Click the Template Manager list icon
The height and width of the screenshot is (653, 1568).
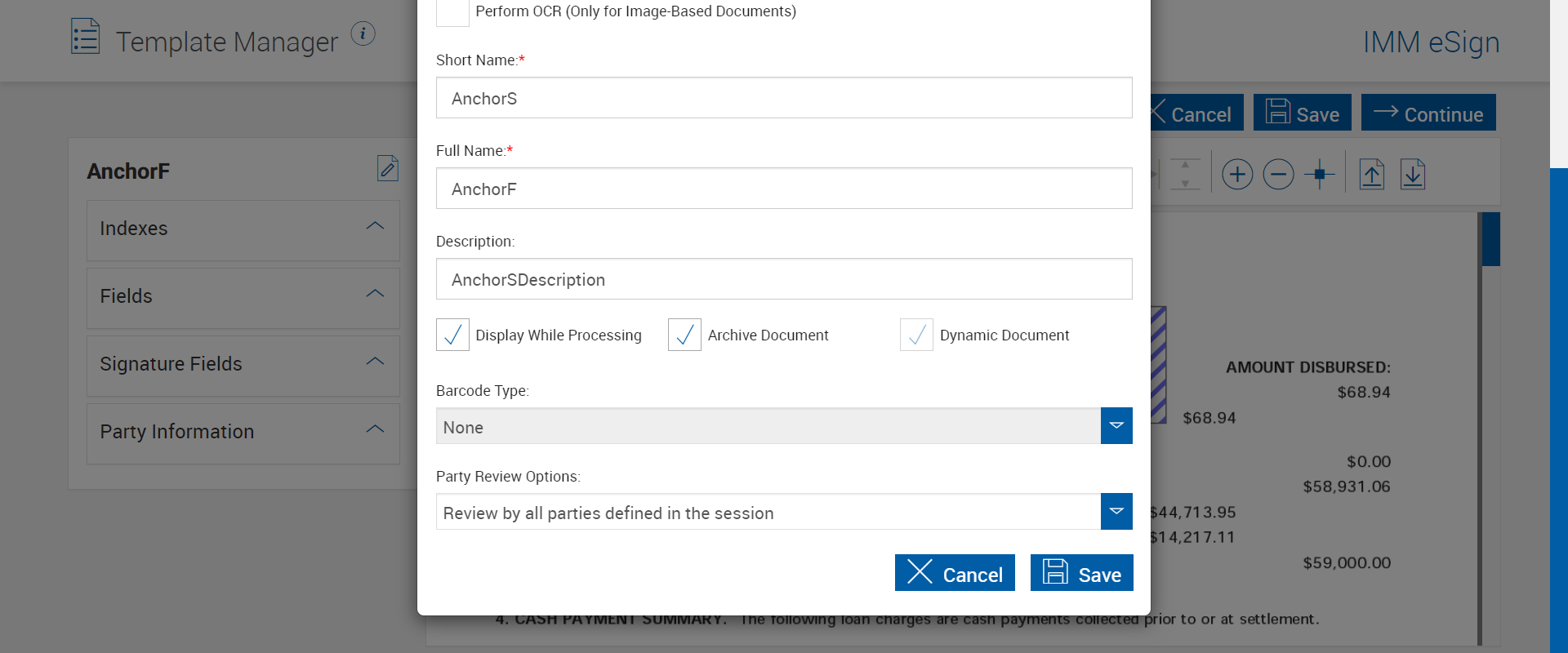(x=86, y=37)
